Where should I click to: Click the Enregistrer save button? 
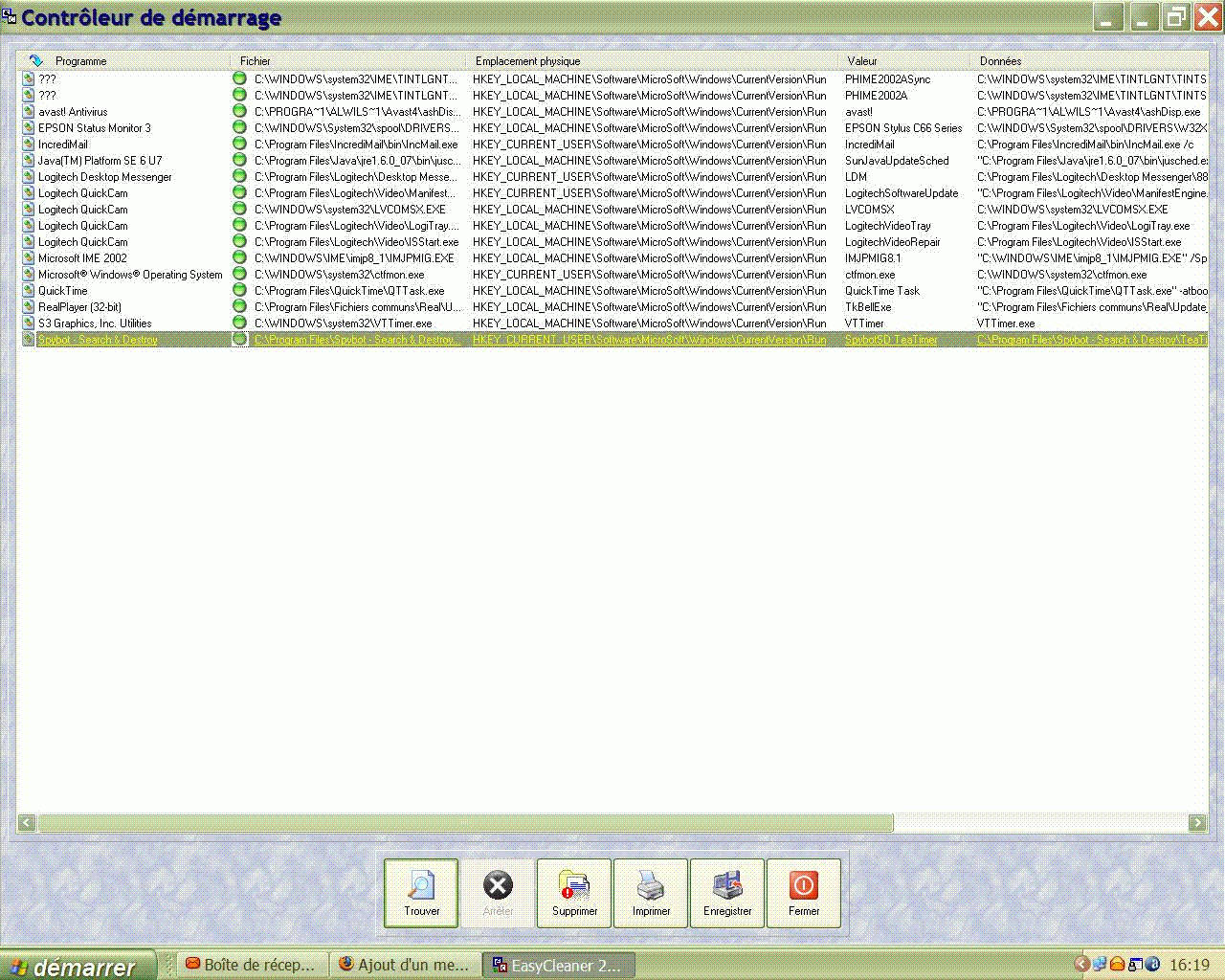727,893
